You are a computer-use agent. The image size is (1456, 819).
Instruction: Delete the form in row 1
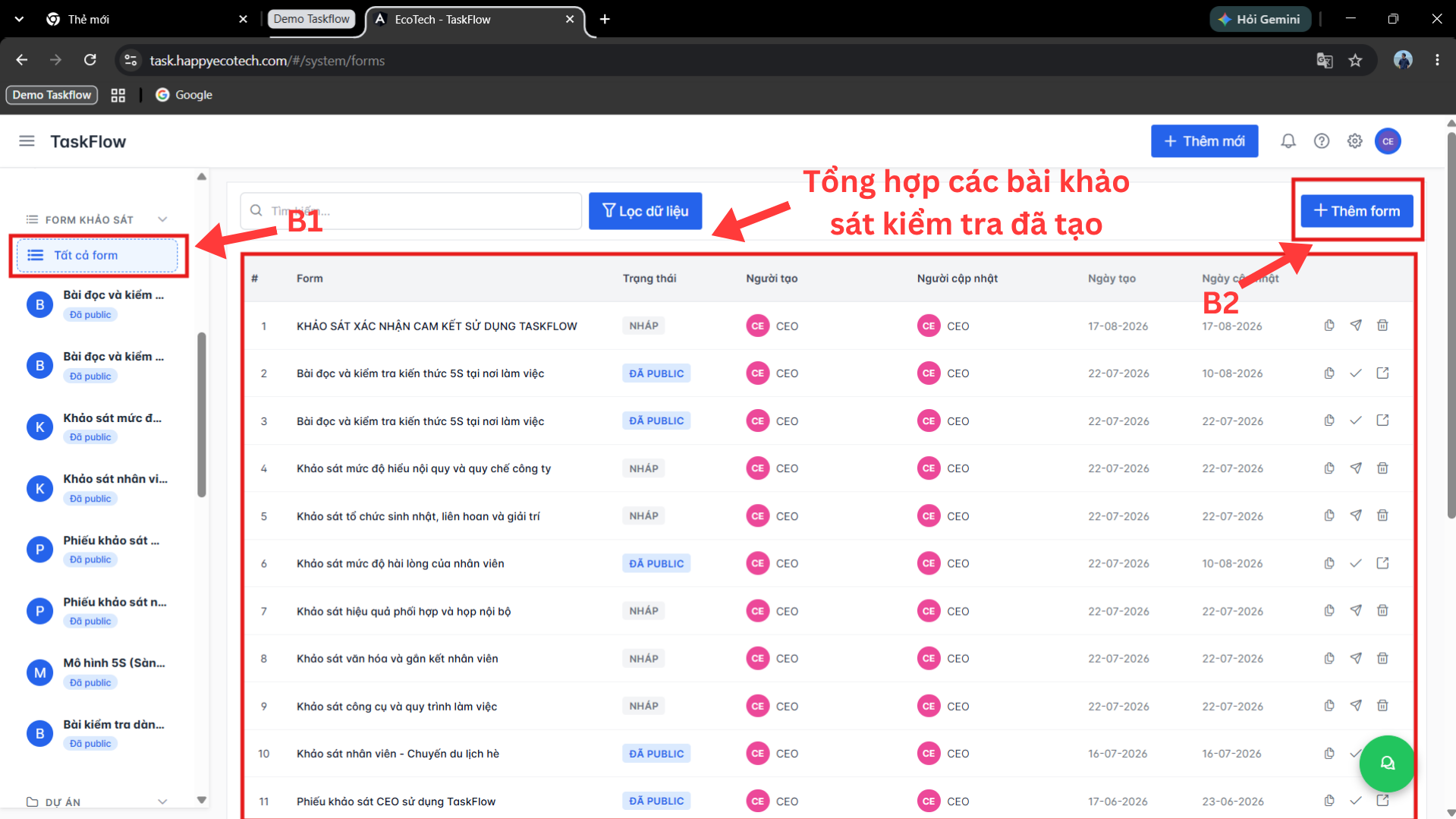click(x=1382, y=326)
